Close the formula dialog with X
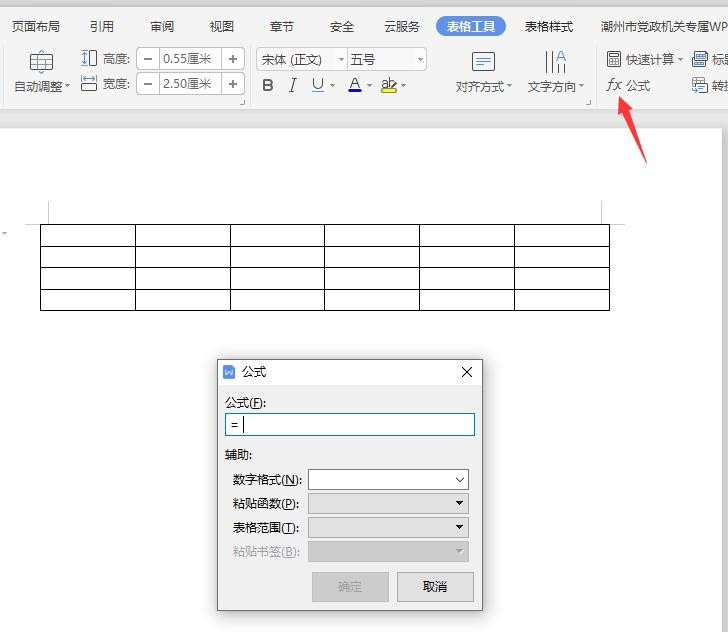728x632 pixels. pos(466,372)
